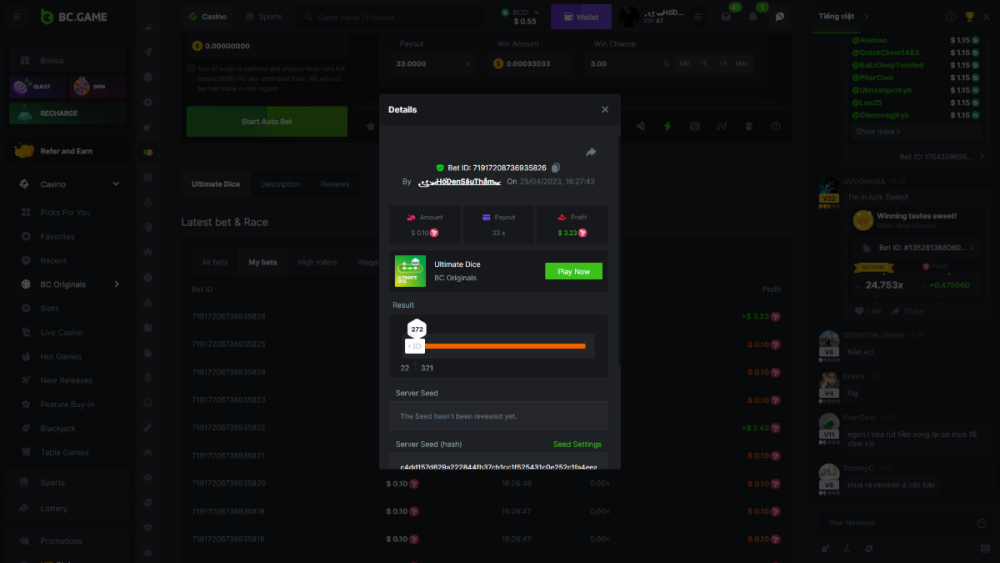Toggle the chat panel bubble icon
This screenshot has width=1000, height=563.
(780, 17)
